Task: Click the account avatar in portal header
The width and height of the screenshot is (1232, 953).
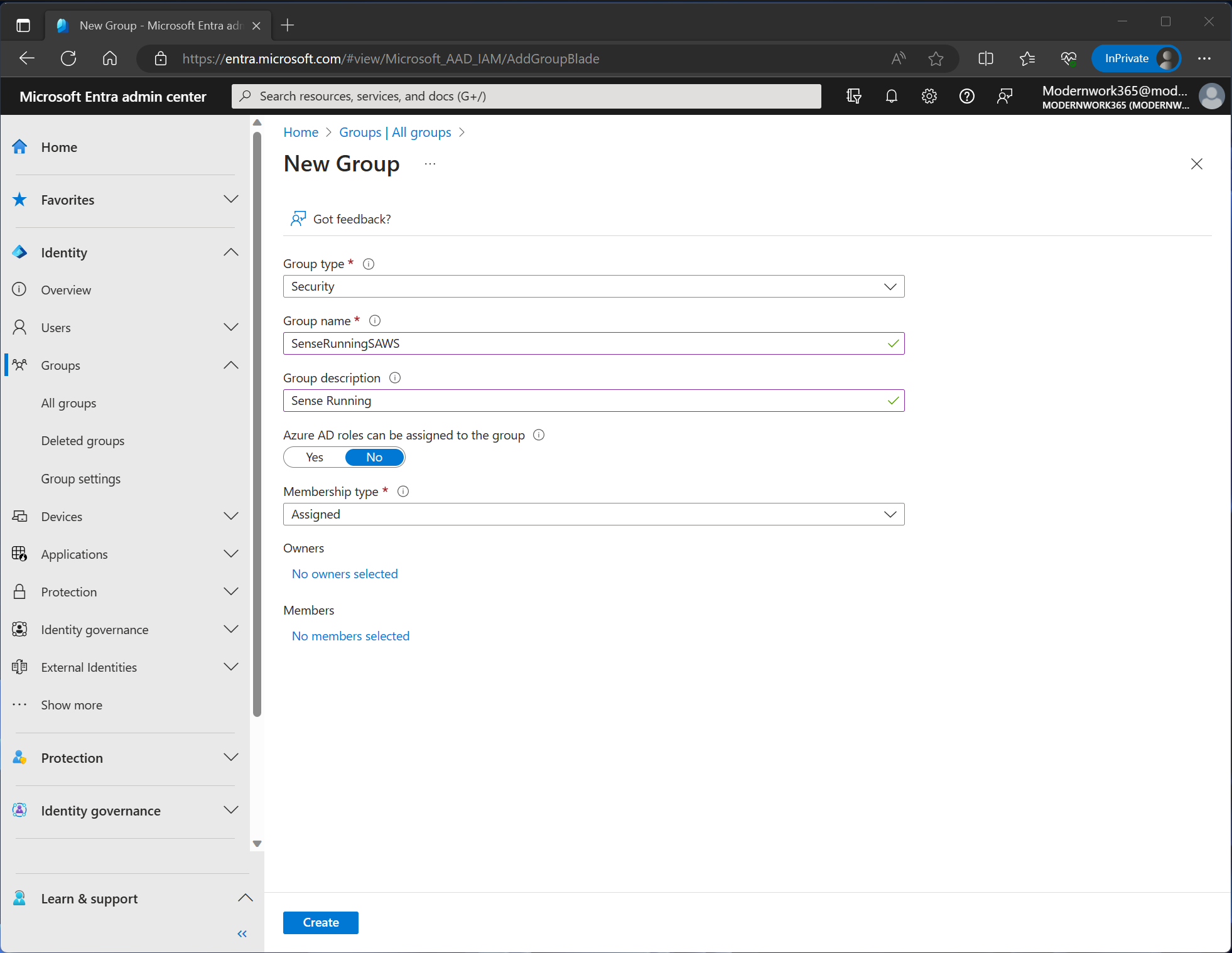Action: click(1211, 96)
